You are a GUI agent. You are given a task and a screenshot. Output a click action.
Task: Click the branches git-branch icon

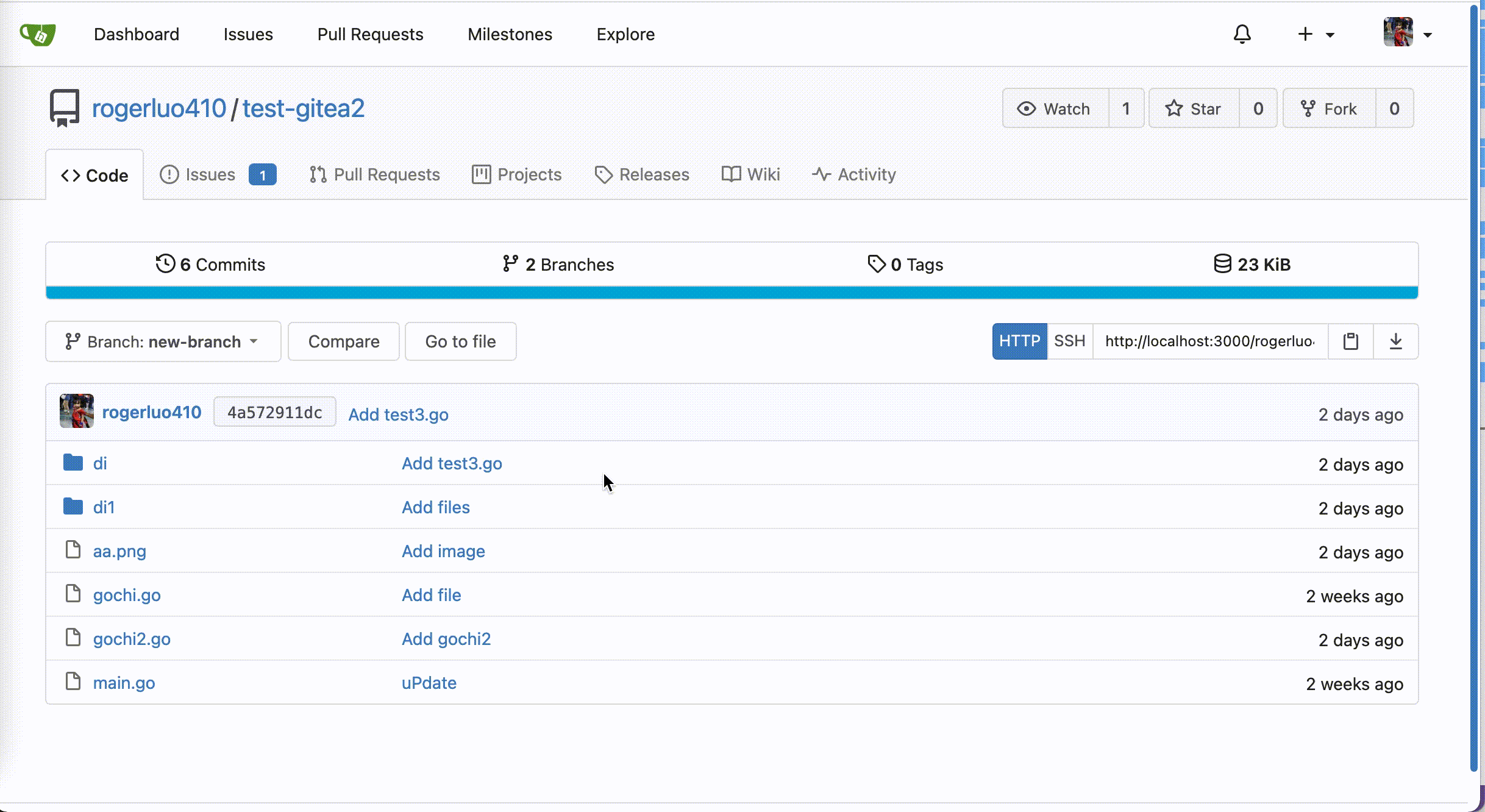[510, 264]
